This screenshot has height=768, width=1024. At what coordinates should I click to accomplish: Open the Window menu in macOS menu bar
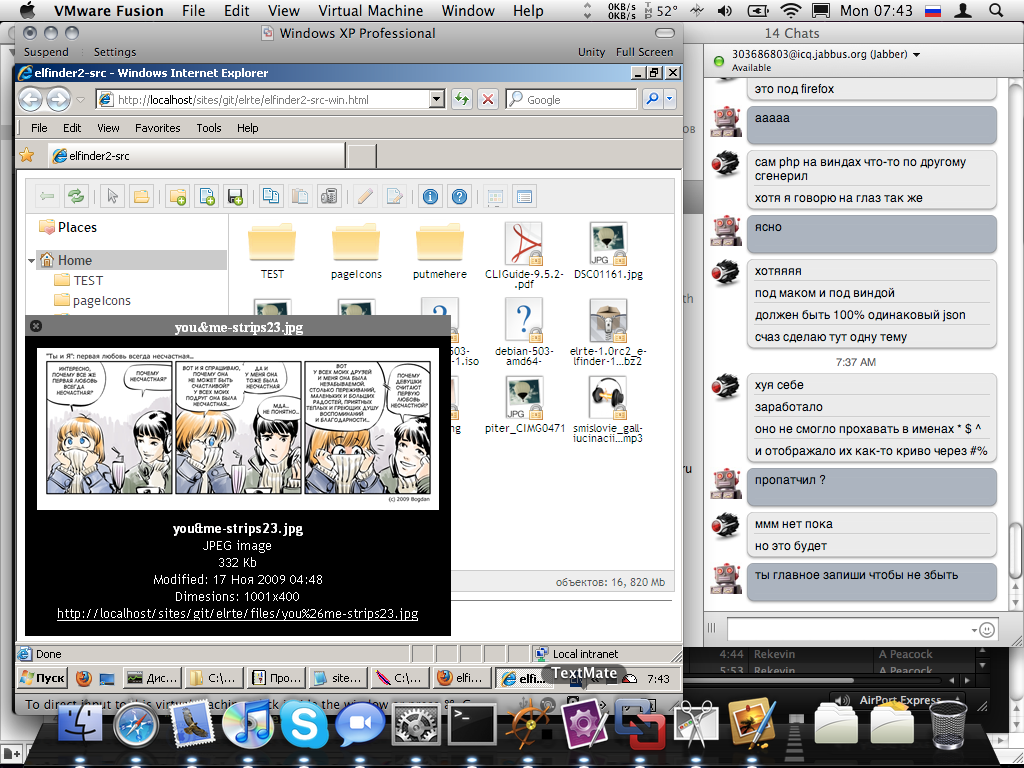468,10
